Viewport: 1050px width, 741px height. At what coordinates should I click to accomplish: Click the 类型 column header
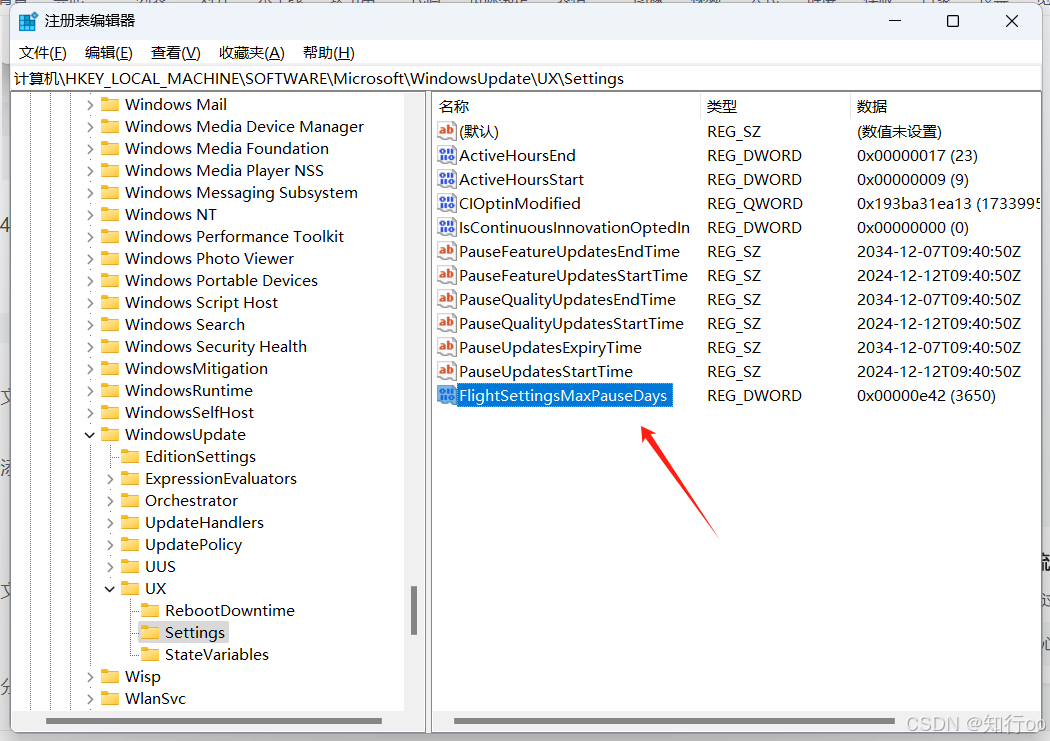tap(775, 106)
